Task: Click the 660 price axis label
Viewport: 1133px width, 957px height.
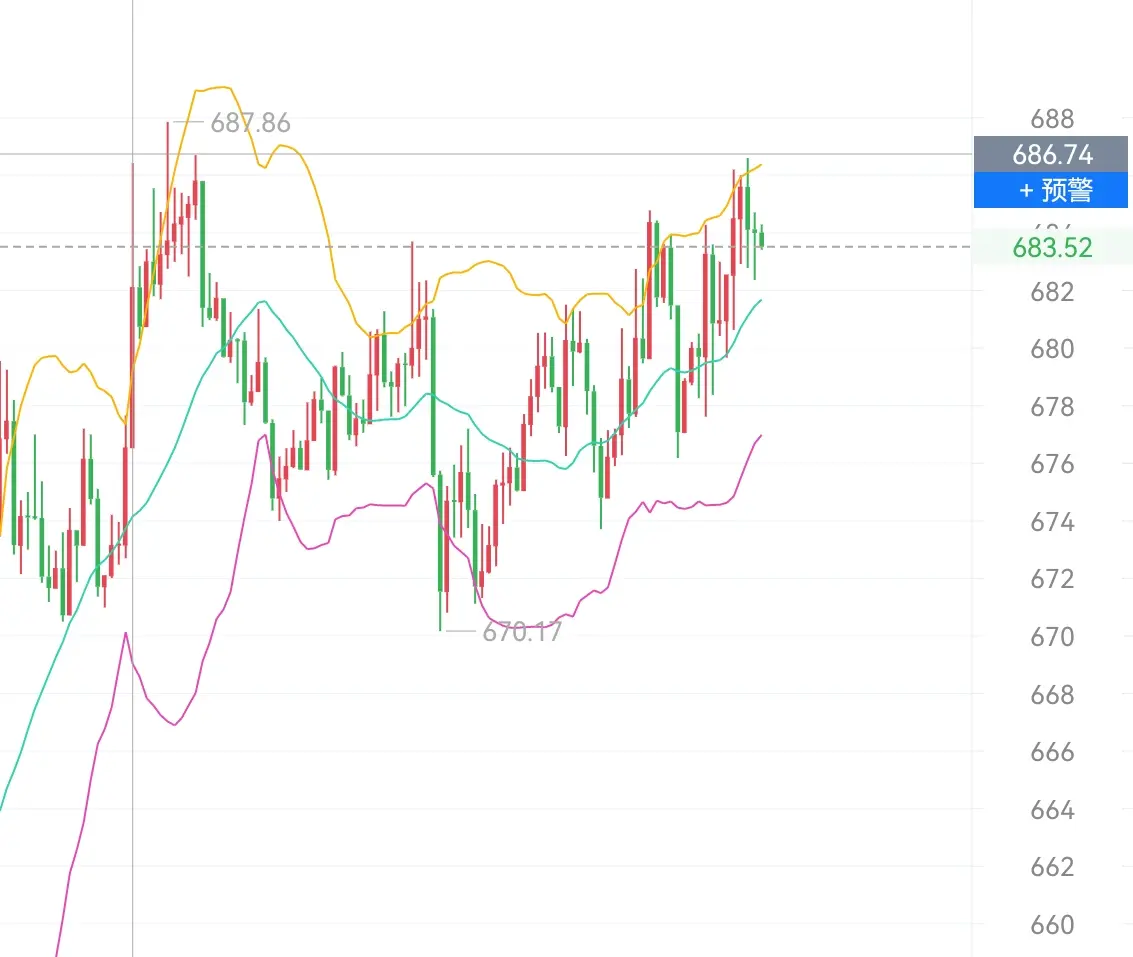Action: point(1052,924)
